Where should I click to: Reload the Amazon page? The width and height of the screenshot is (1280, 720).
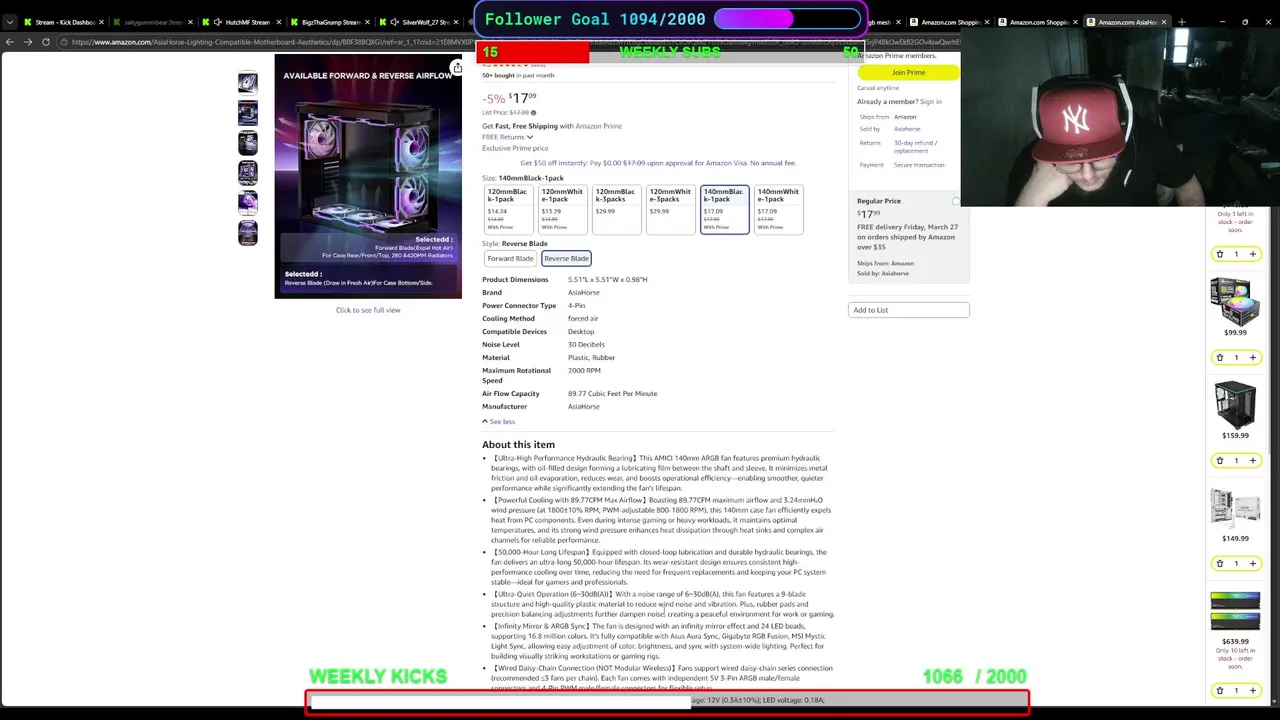point(46,42)
